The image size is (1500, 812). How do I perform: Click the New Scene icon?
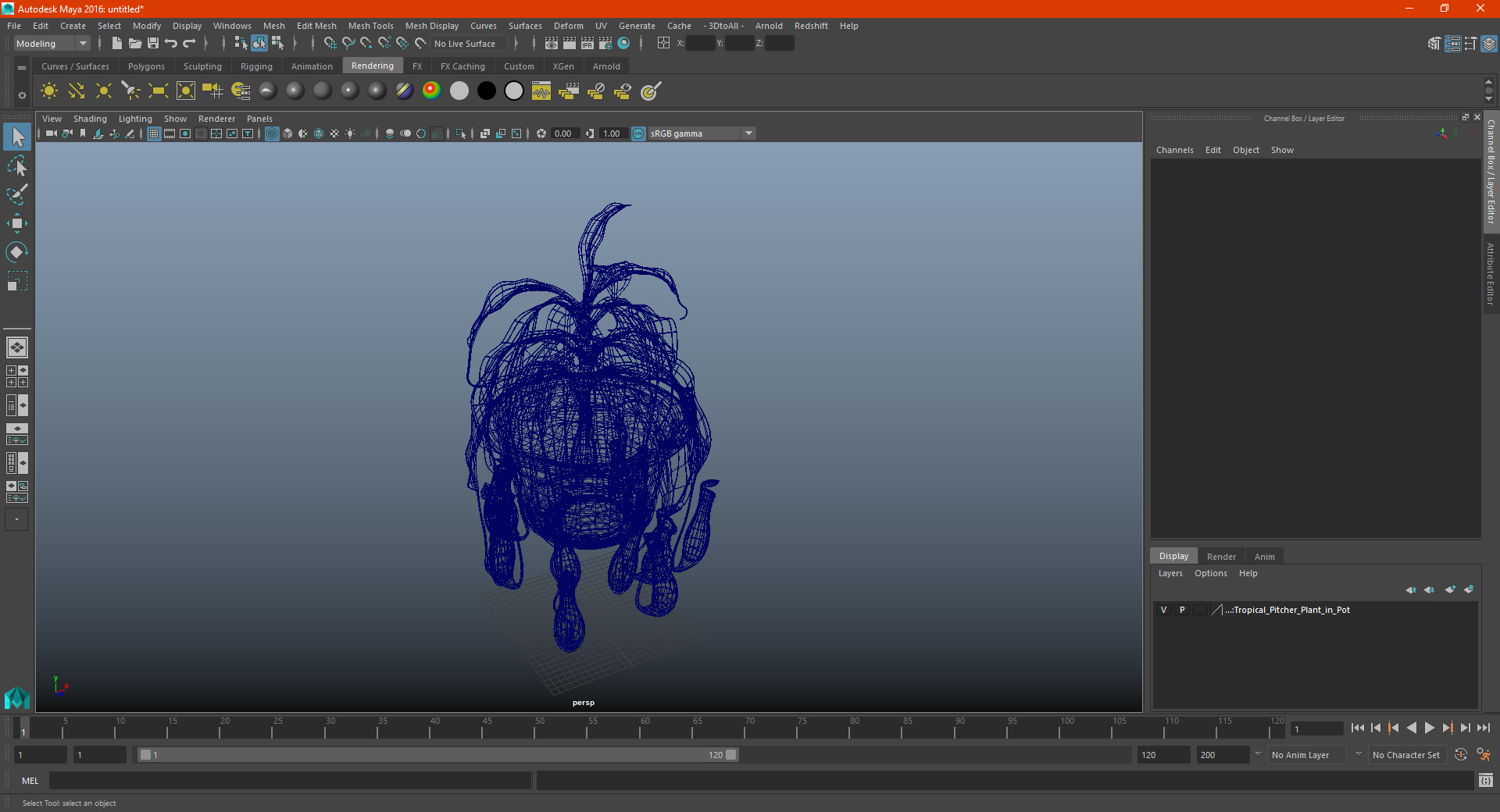click(116, 43)
